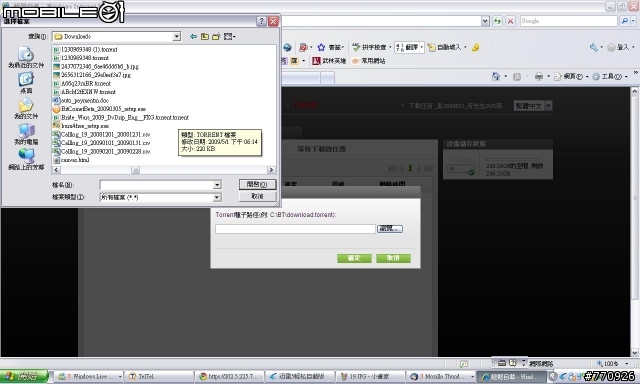Click the Torrent seed path input field
The width and height of the screenshot is (640, 384).
coord(295,229)
